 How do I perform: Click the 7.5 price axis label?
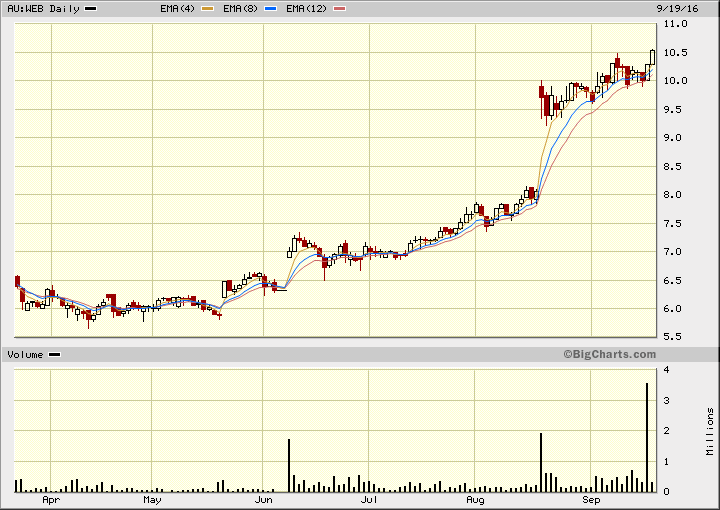coord(675,224)
